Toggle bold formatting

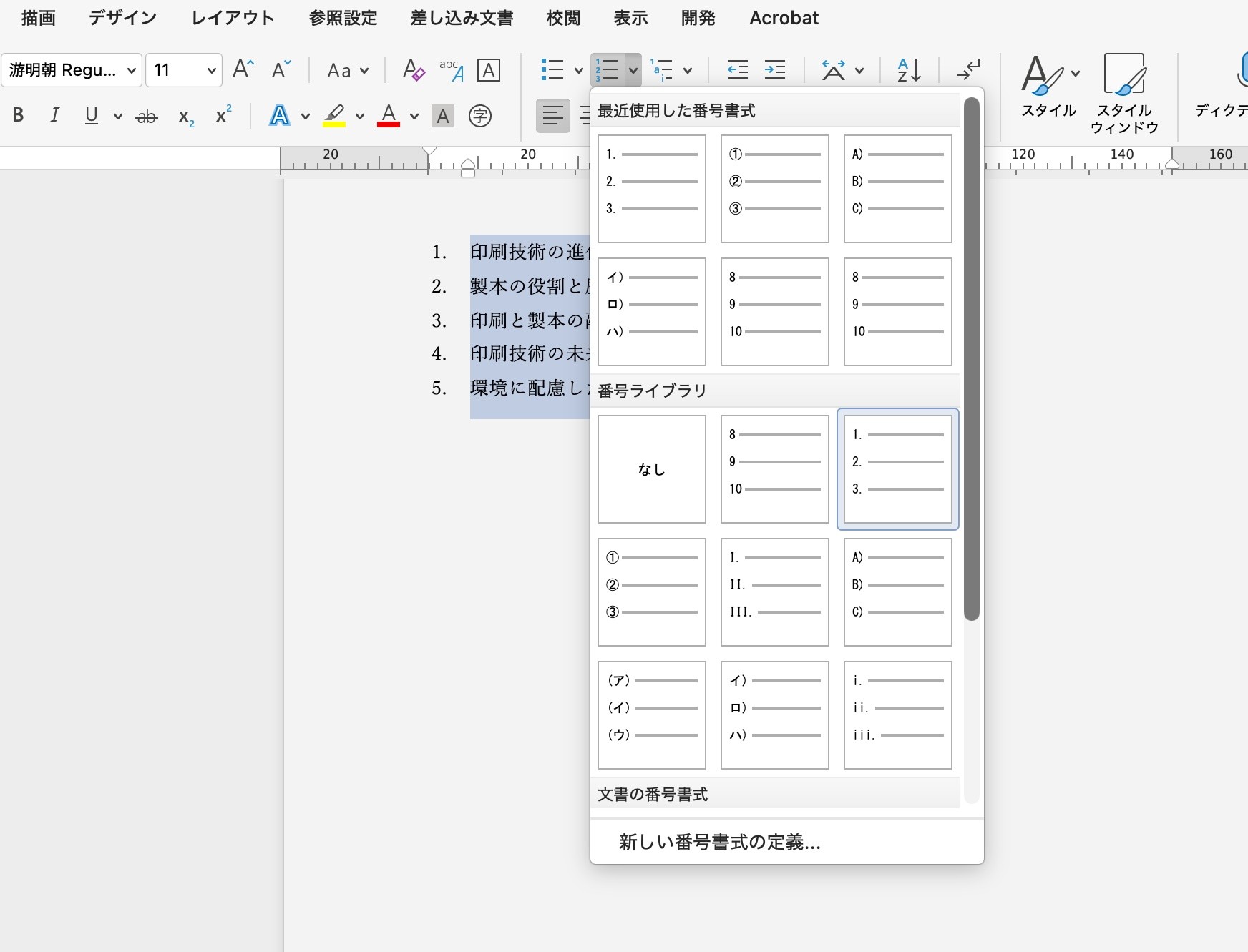coord(19,115)
